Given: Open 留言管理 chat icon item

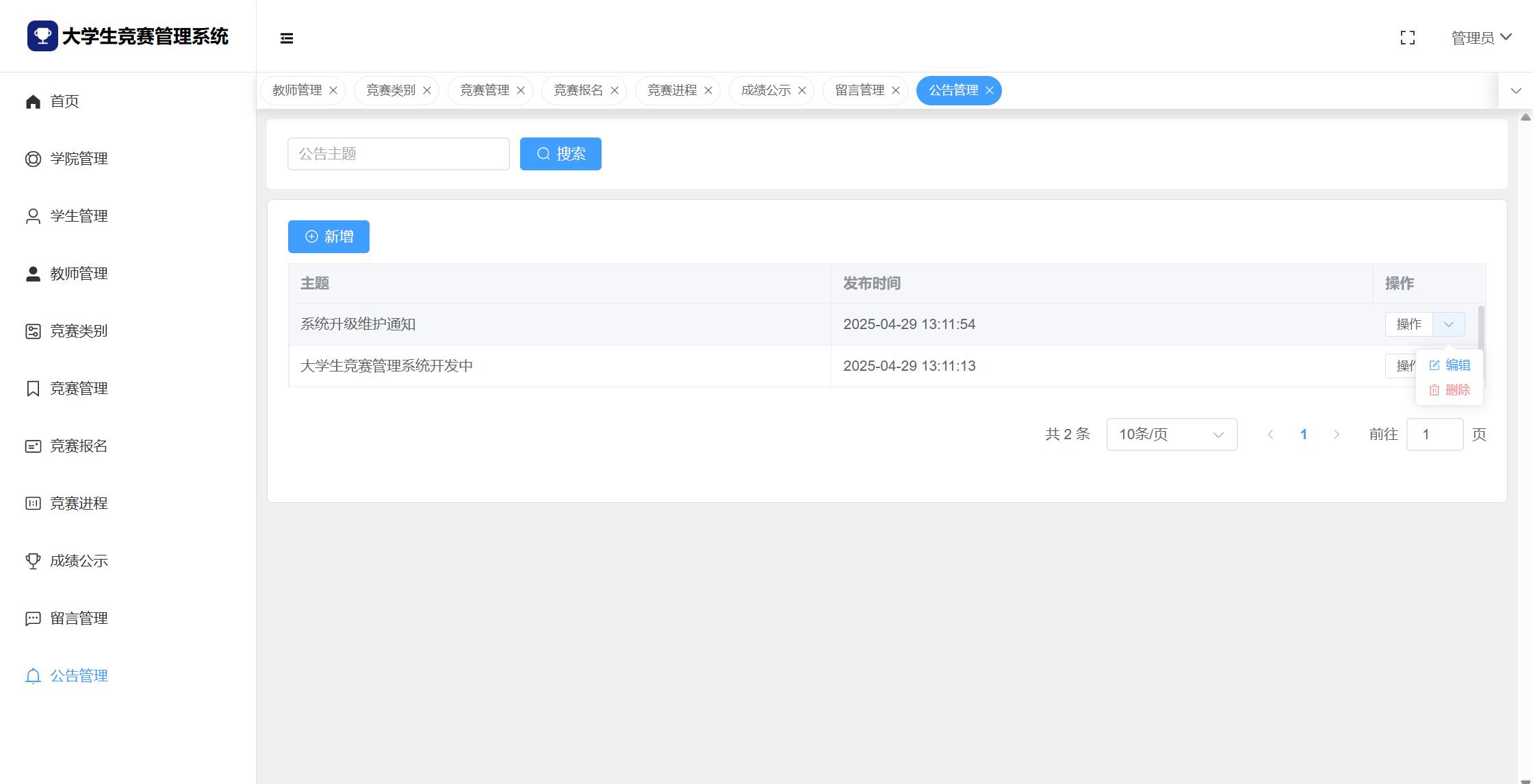Looking at the screenshot, I should coord(79,618).
